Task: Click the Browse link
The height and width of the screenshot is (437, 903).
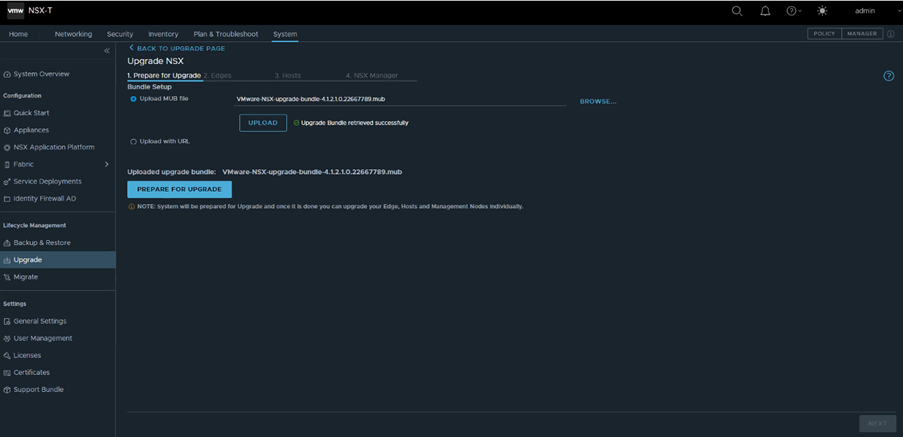Action: (x=598, y=101)
